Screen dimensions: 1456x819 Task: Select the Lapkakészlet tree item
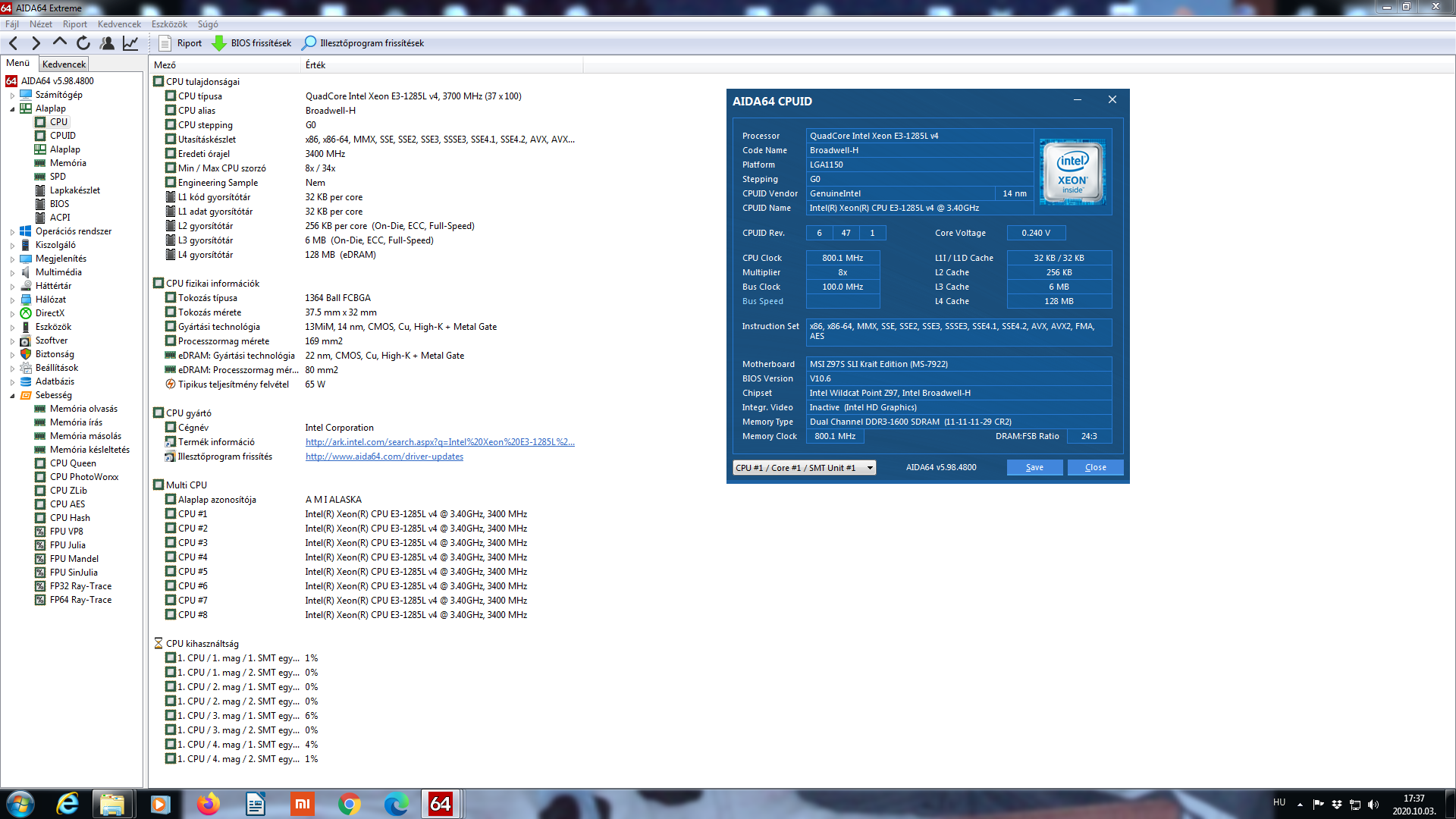coord(74,190)
